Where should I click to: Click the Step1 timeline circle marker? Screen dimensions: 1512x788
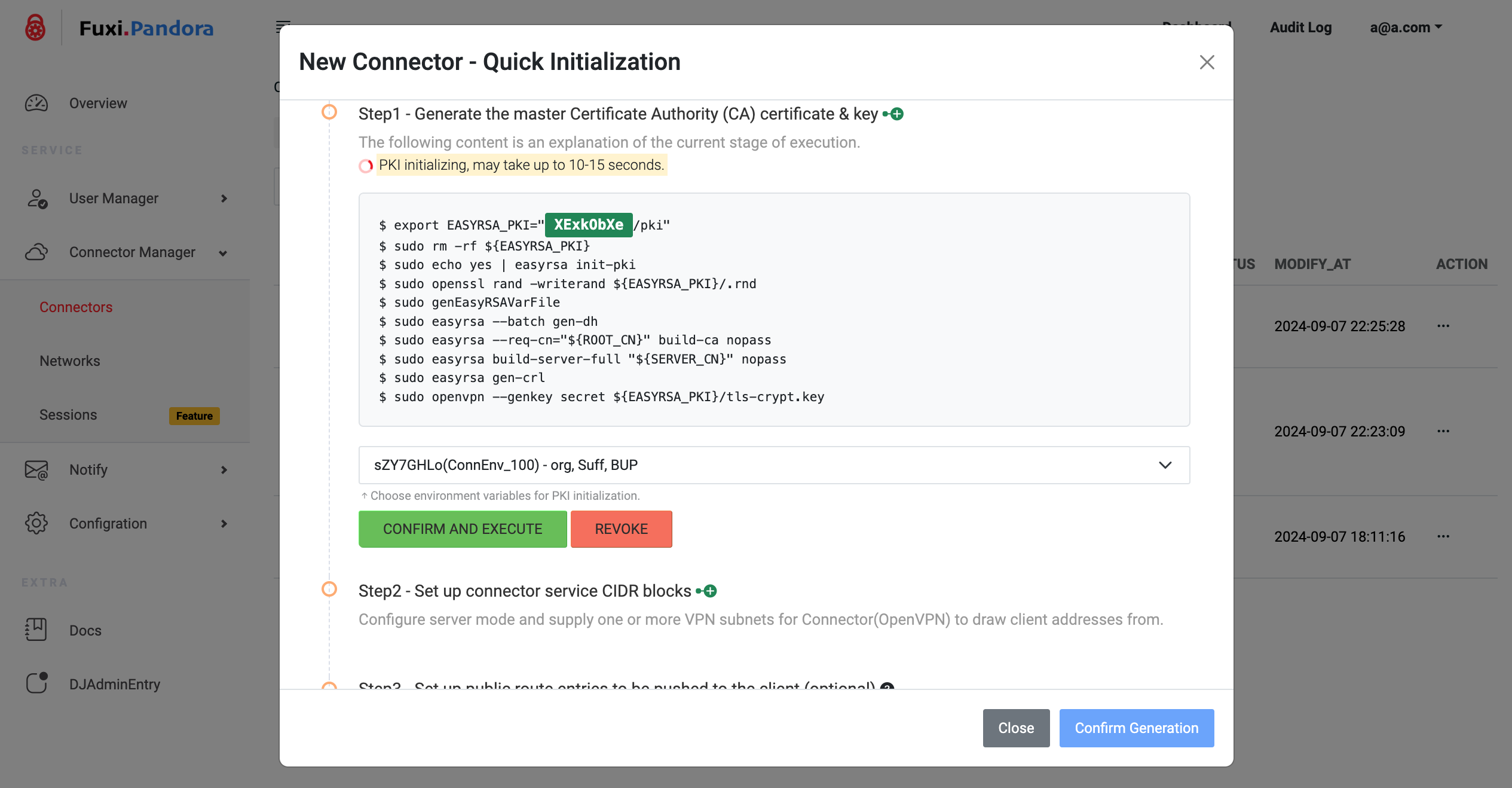[329, 112]
